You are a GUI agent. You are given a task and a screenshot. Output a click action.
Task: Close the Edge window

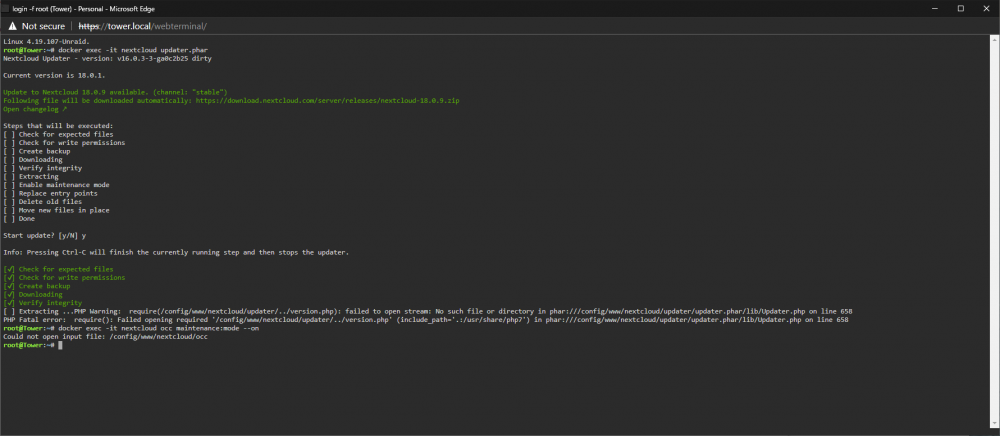coord(986,8)
